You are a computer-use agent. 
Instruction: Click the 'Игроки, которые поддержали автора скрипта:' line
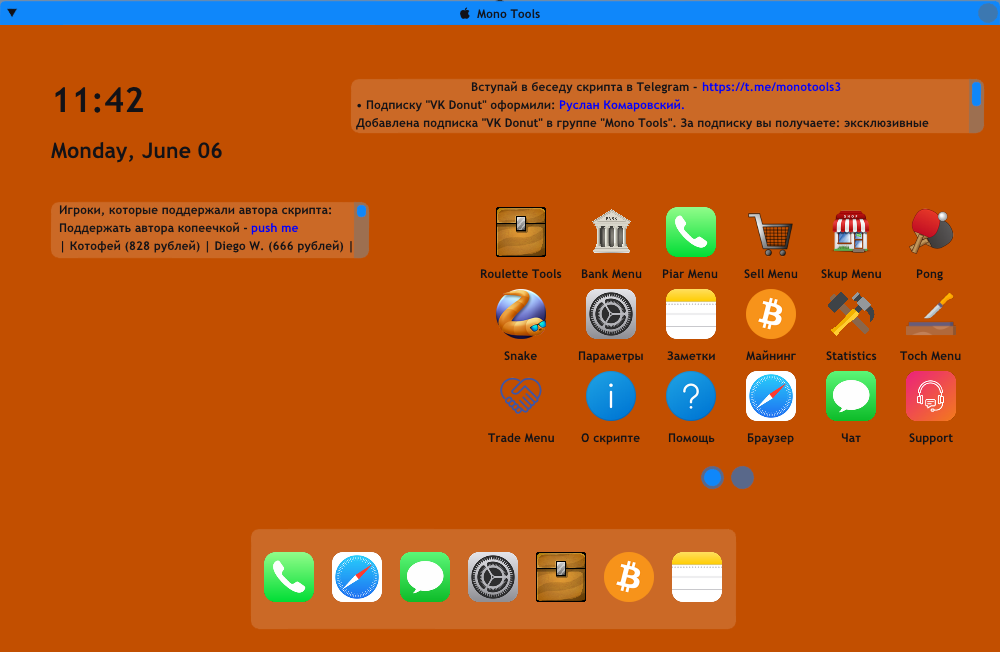195,210
